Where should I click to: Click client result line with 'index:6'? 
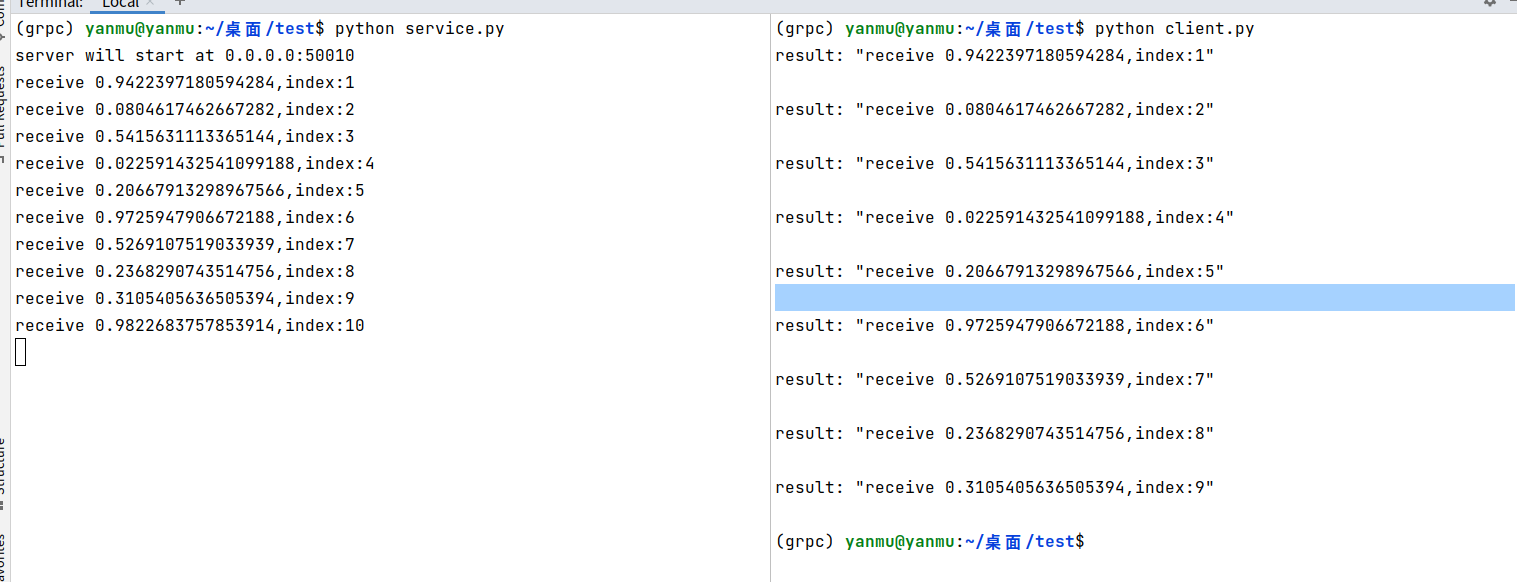click(x=995, y=326)
